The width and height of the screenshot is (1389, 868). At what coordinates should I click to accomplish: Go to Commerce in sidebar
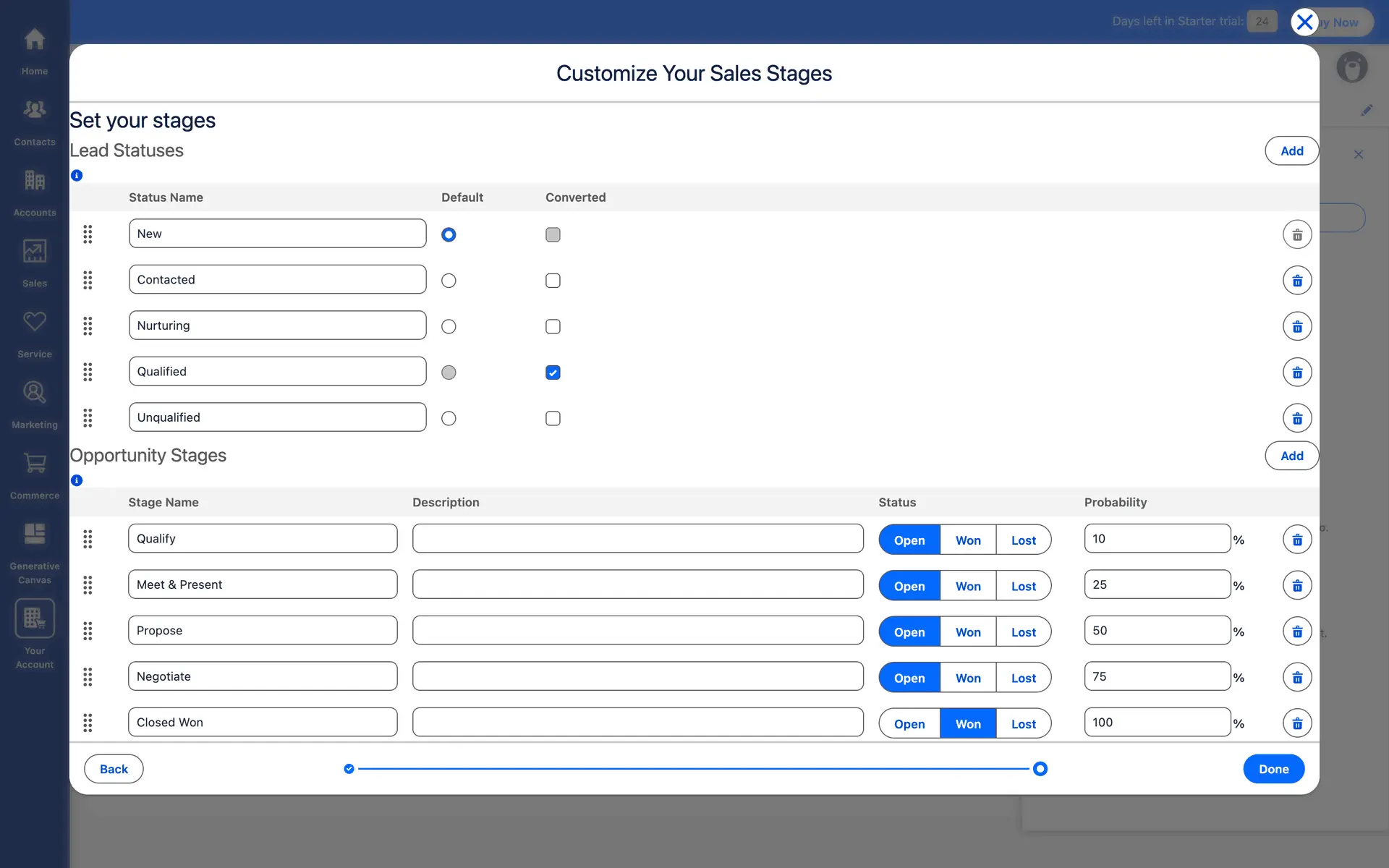click(34, 475)
